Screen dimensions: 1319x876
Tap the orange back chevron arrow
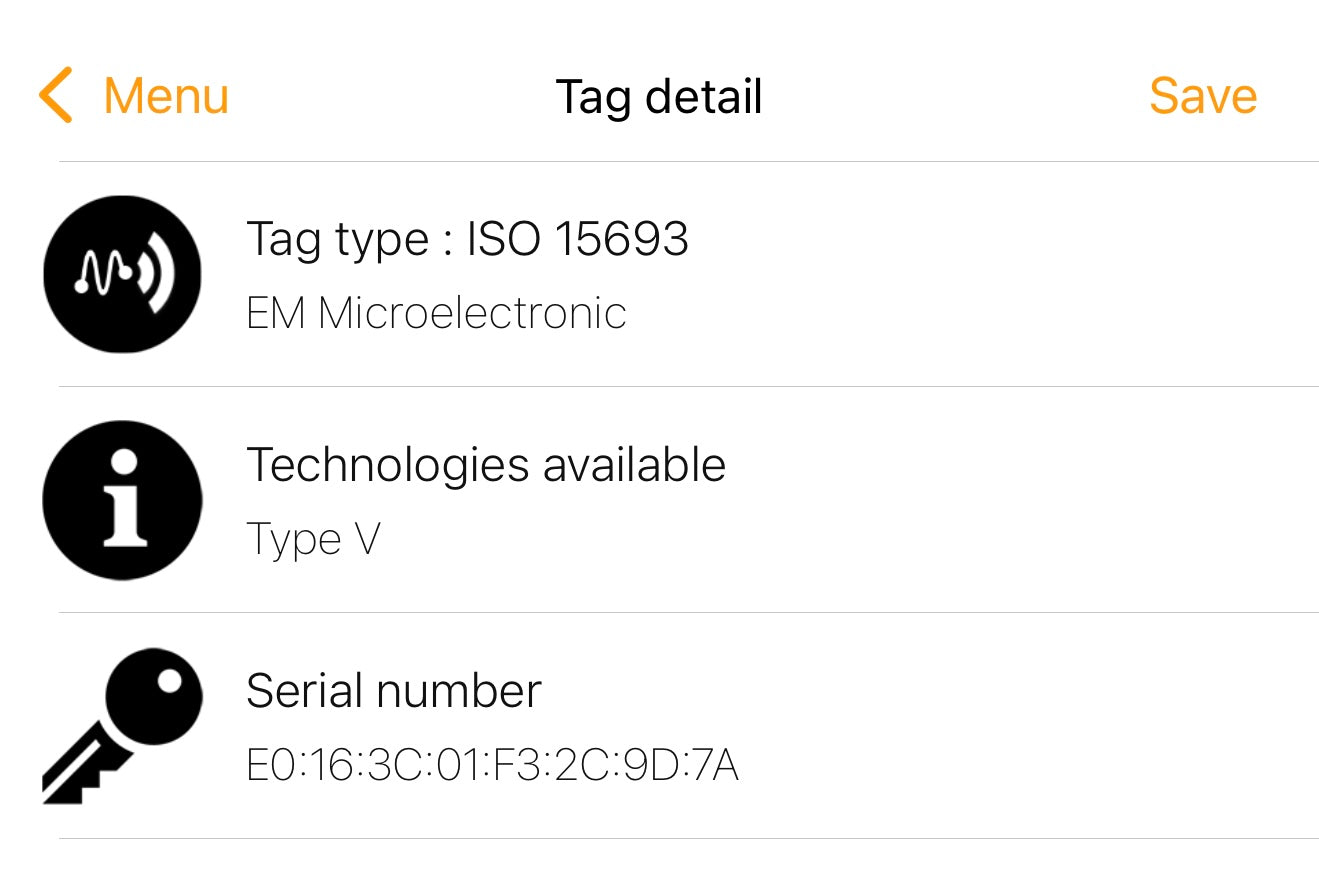coord(56,96)
